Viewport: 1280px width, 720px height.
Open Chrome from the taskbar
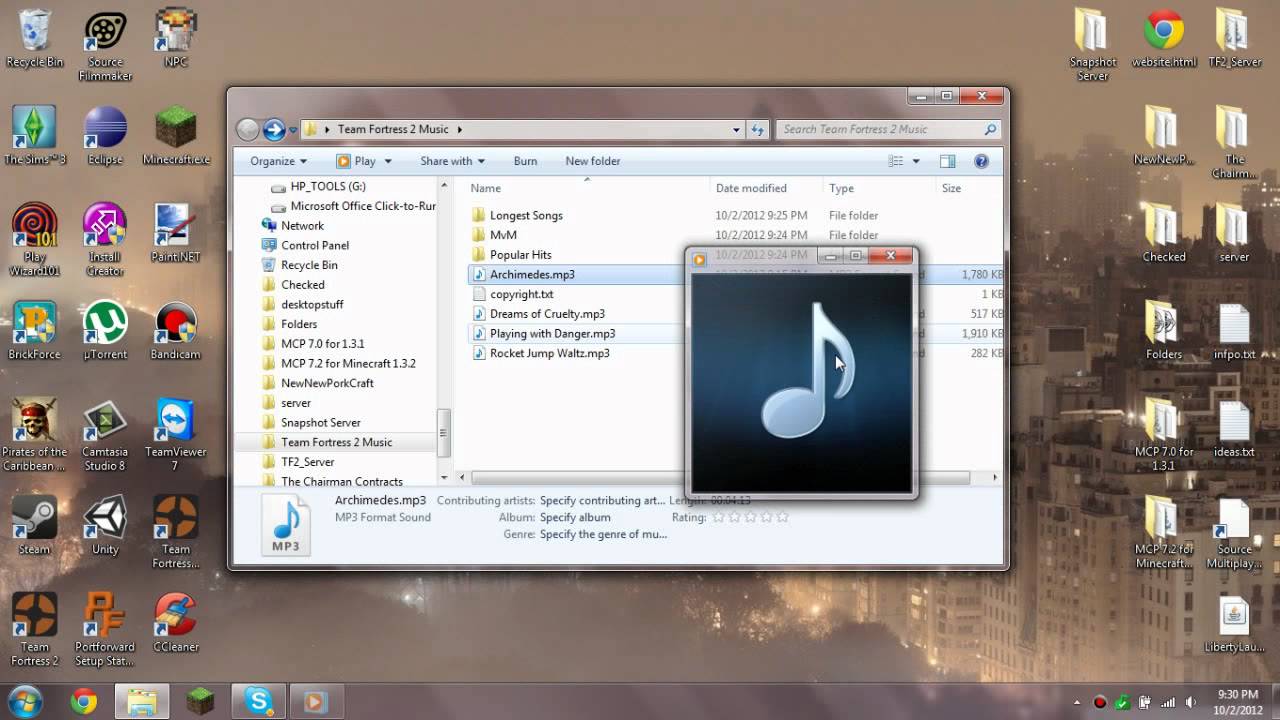(x=84, y=702)
